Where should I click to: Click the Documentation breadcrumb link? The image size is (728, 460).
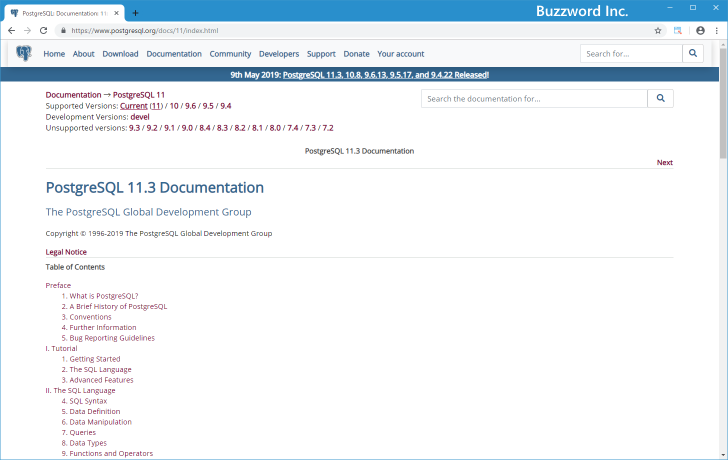pos(73,95)
